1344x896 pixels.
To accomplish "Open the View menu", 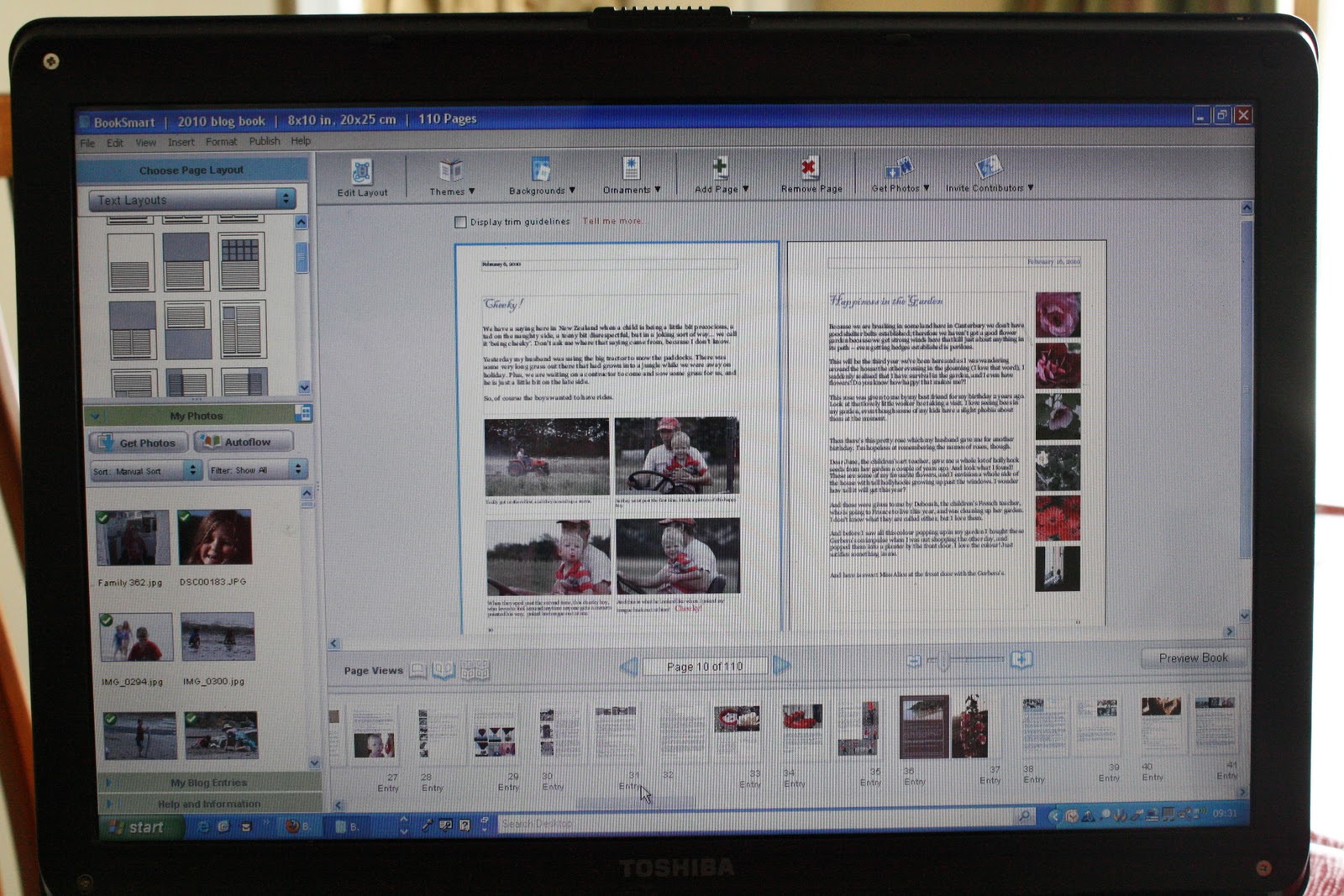I will [146, 143].
